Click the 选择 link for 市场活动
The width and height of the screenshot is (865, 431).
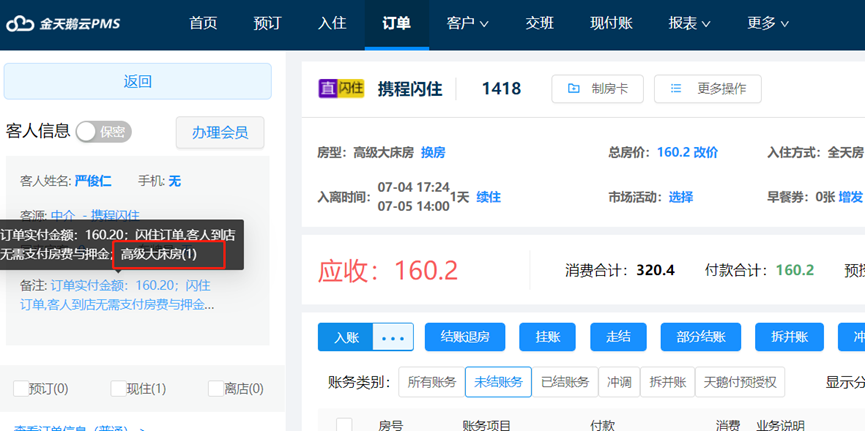[681, 197]
